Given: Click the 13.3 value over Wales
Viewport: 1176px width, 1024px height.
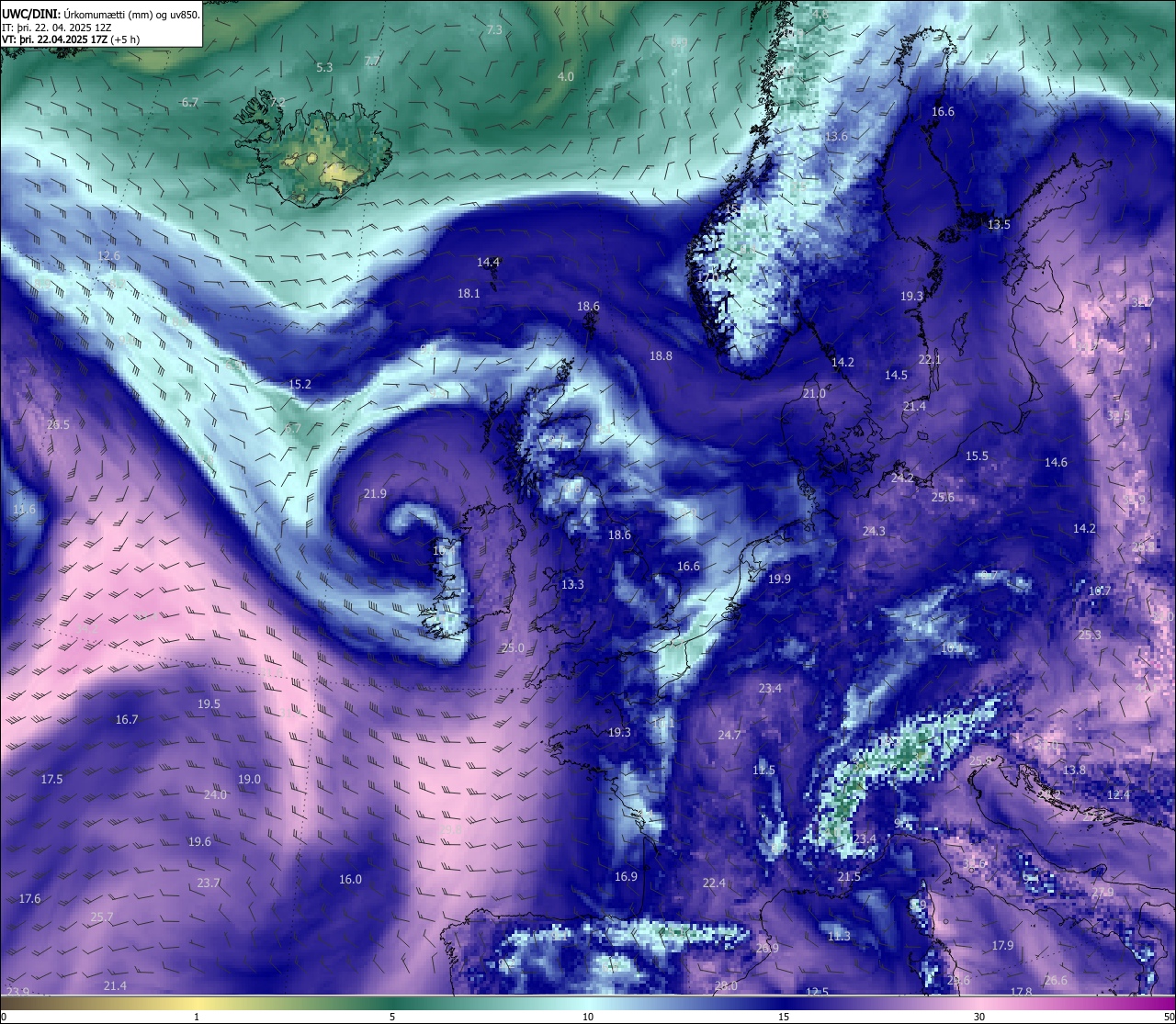Looking at the screenshot, I should (572, 585).
